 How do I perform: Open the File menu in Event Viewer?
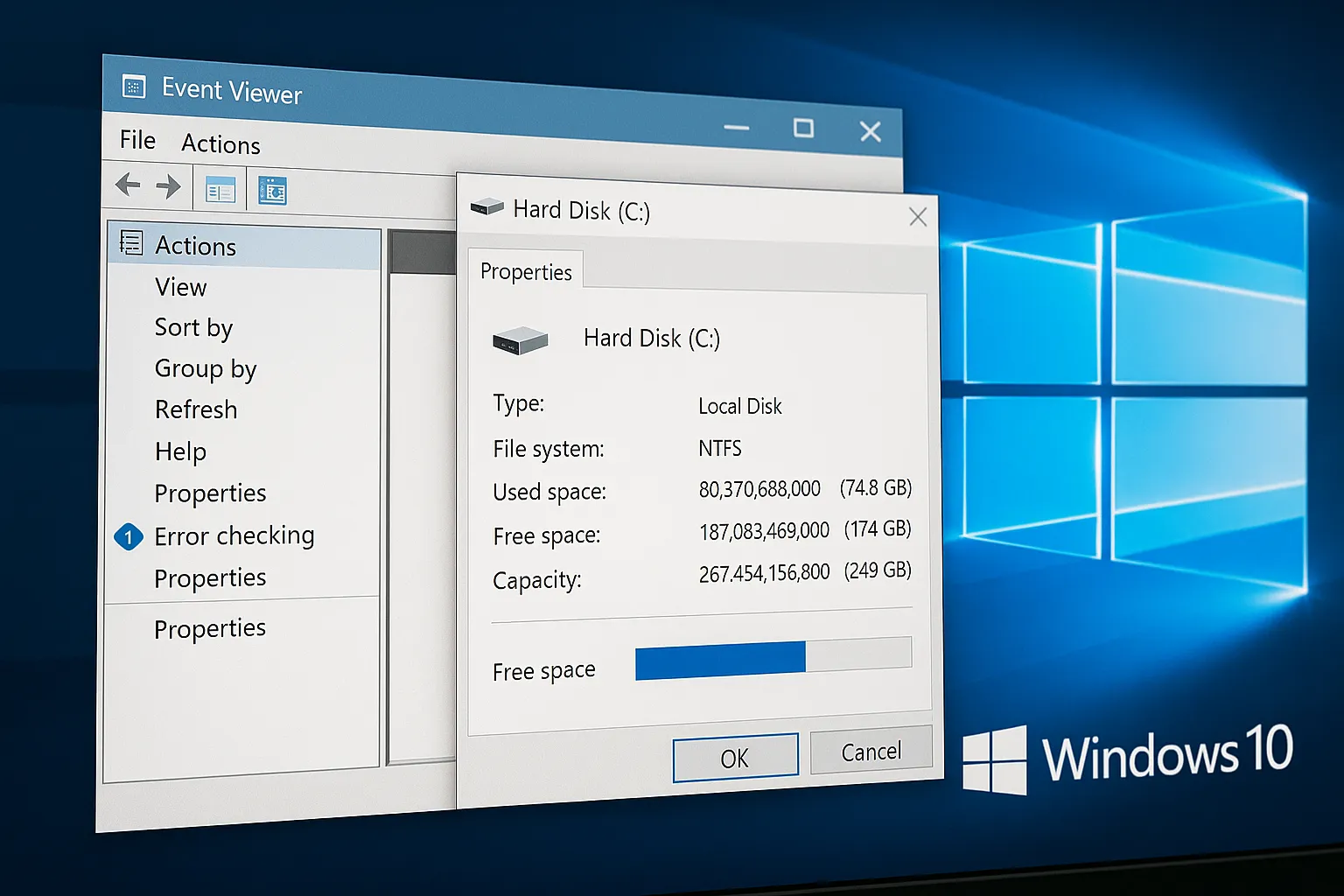[x=137, y=140]
